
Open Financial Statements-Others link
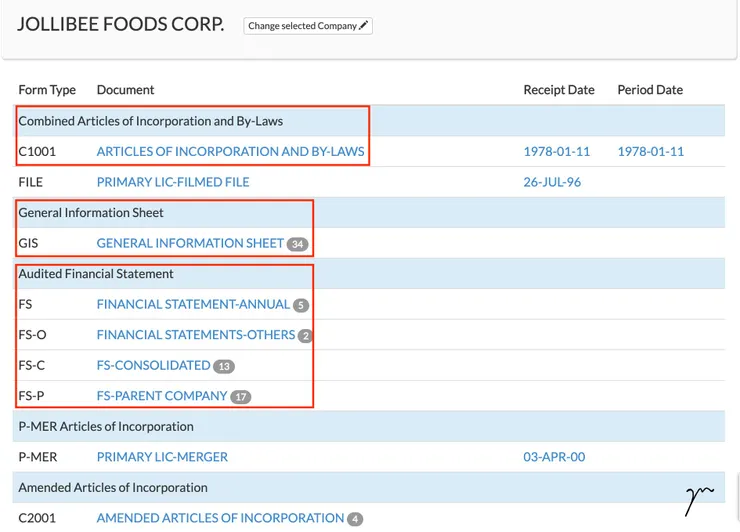click(196, 335)
